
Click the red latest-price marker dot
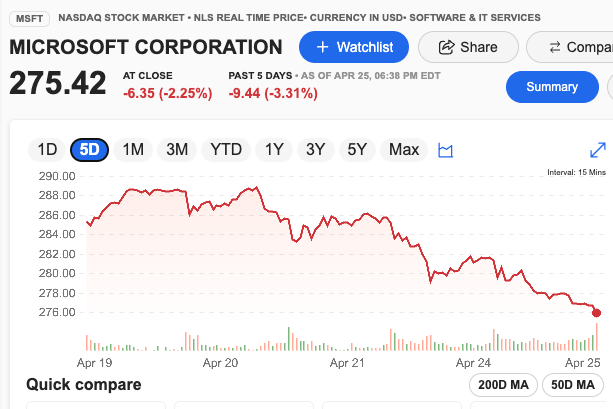[x=597, y=313]
